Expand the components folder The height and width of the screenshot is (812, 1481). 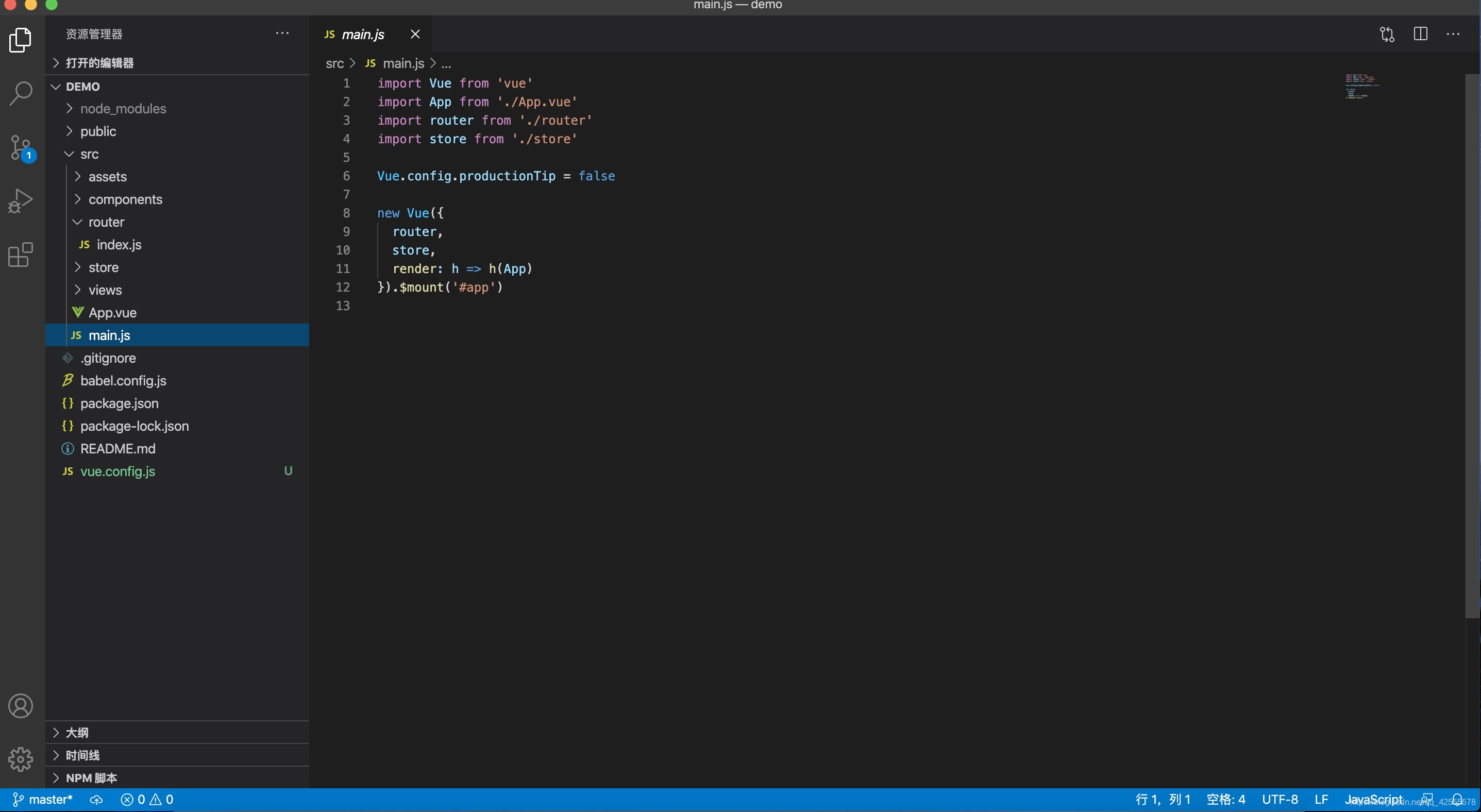coord(177,199)
